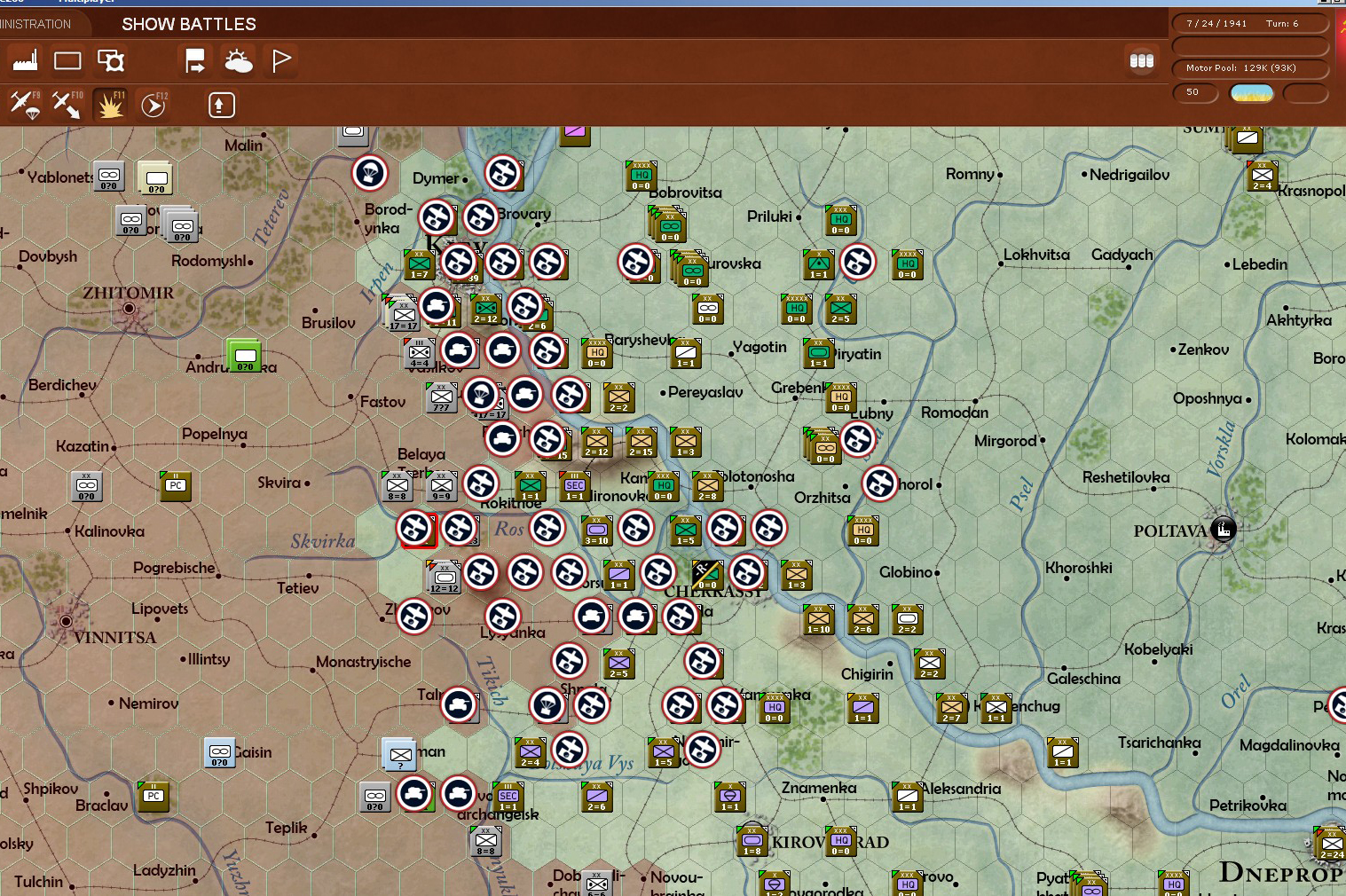The image size is (1346, 896).
Task: Click the ZHITOMIR city label
Action: [x=129, y=293]
